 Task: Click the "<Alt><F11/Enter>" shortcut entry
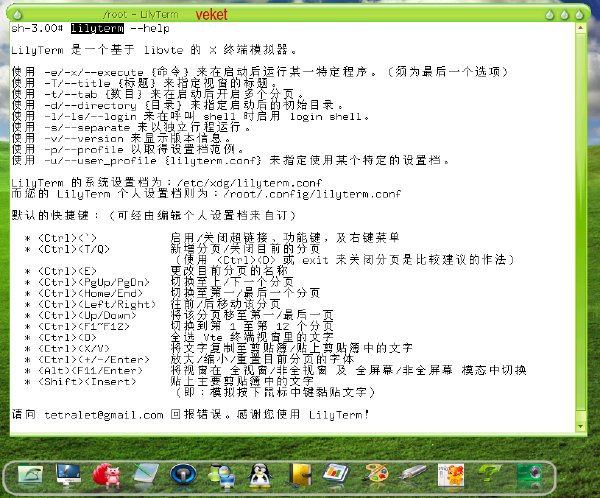pyautogui.click(x=90, y=371)
